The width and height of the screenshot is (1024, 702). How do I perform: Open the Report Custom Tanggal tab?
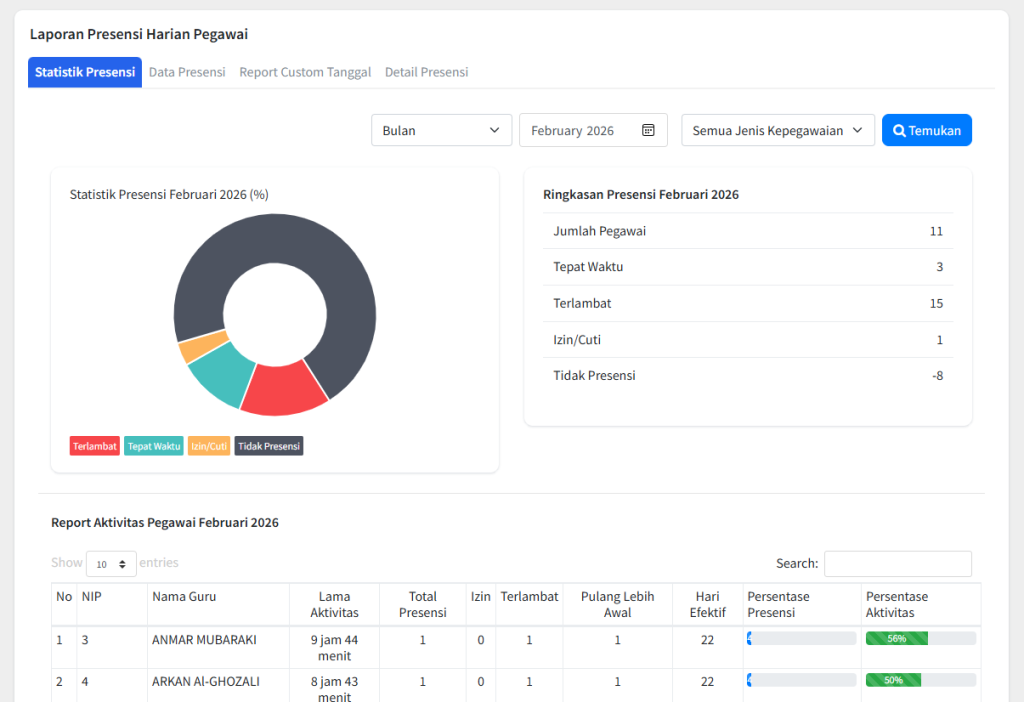point(305,72)
